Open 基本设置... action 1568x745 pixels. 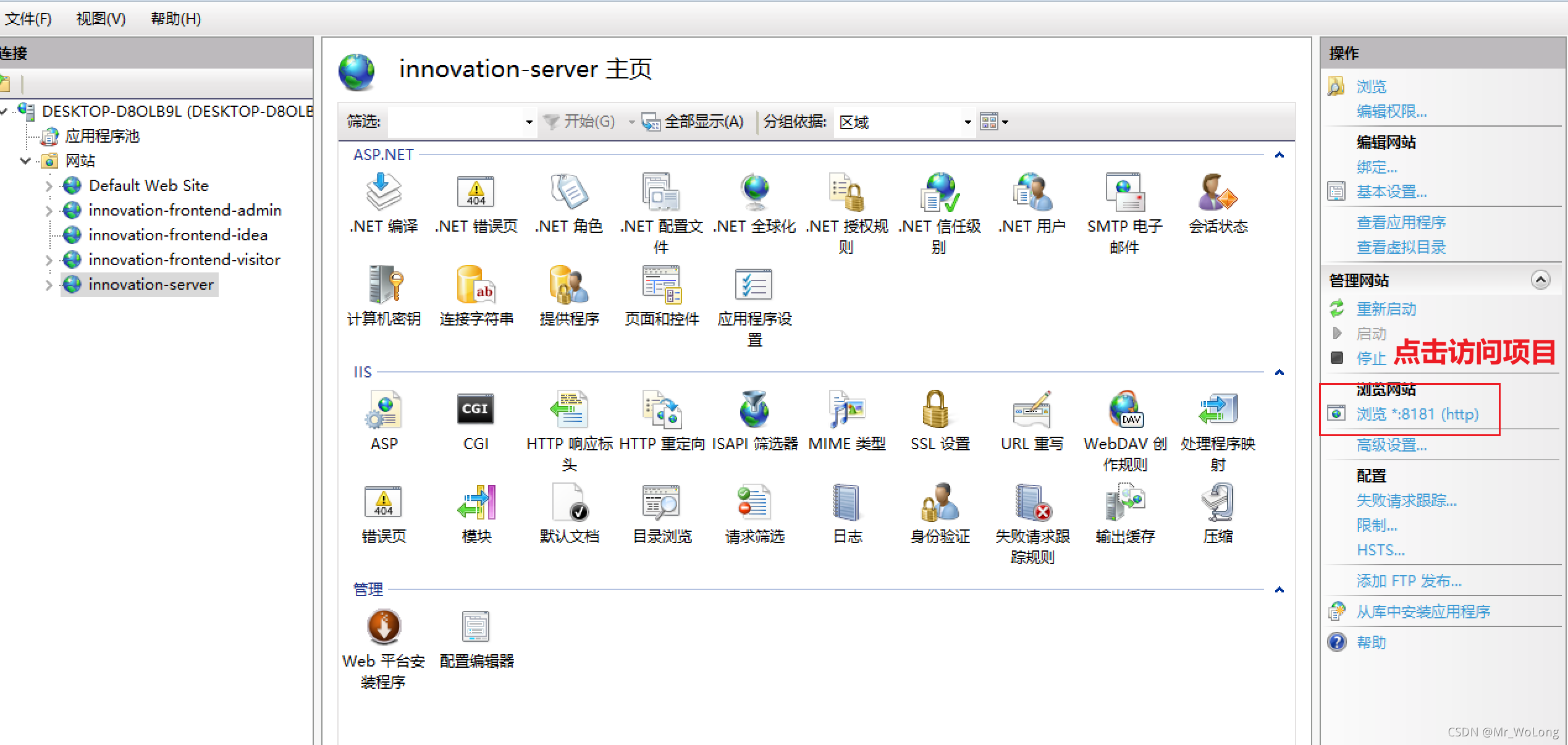pos(1391,192)
